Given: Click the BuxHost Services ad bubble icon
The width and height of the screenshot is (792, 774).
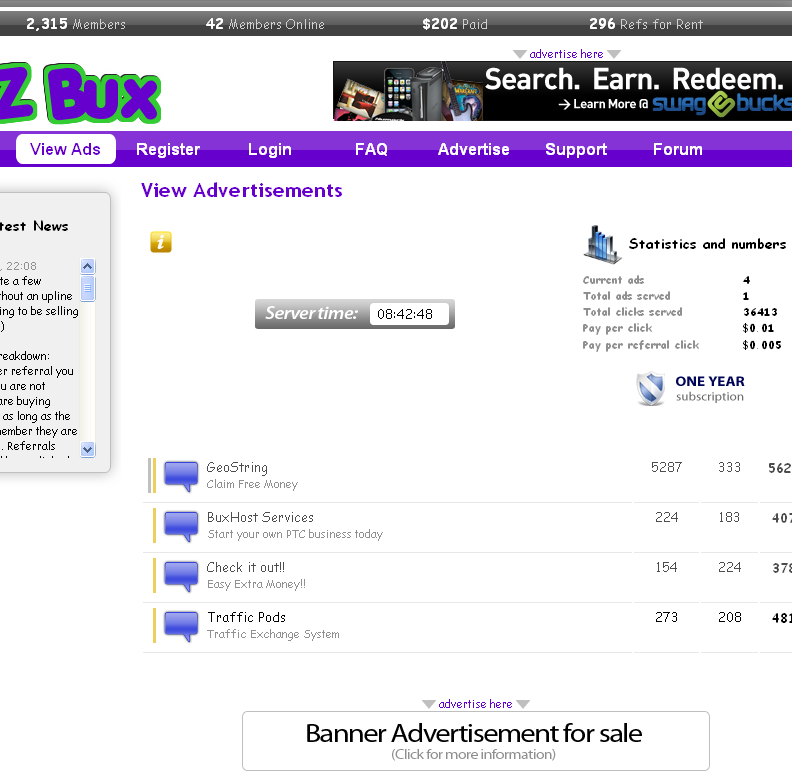Looking at the screenshot, I should tap(181, 526).
